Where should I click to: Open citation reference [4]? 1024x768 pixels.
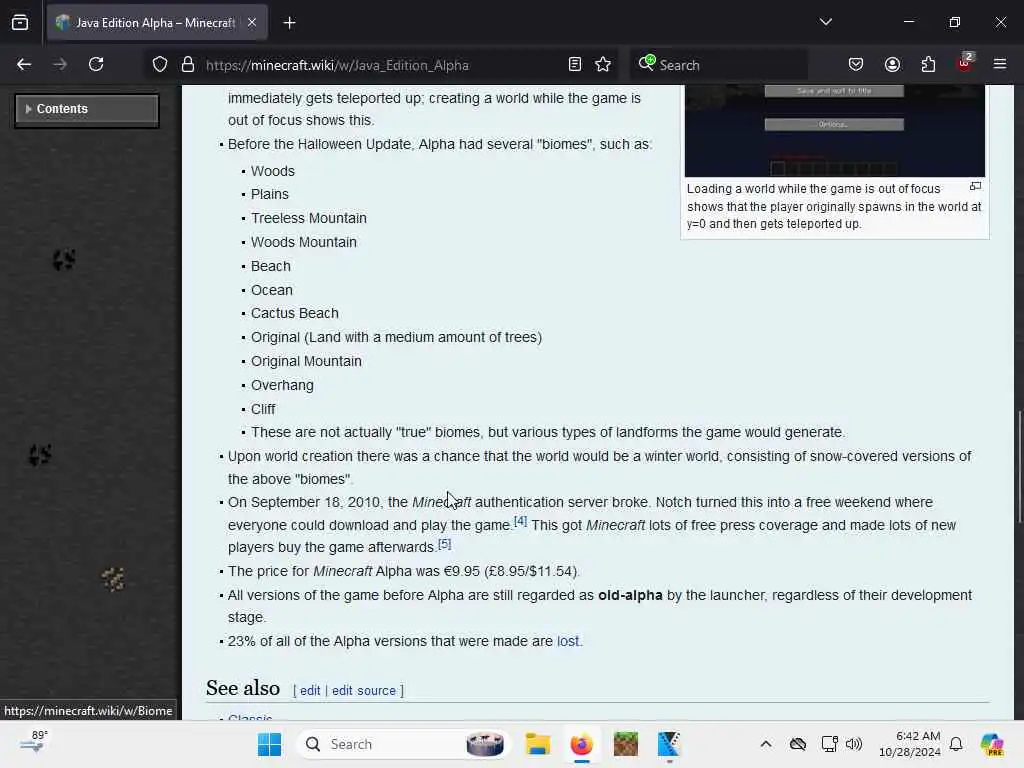coord(520,521)
